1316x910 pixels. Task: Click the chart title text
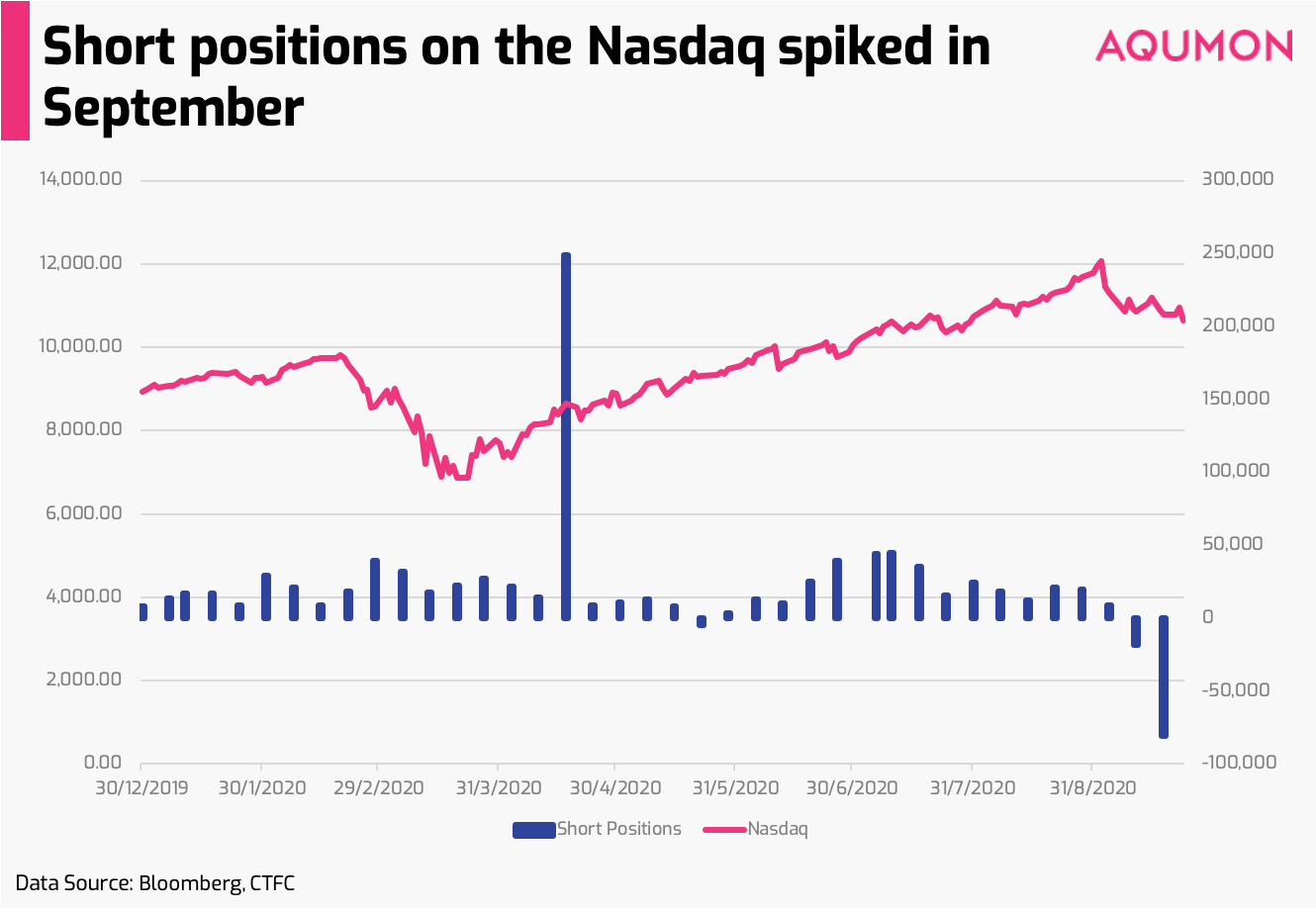(517, 76)
